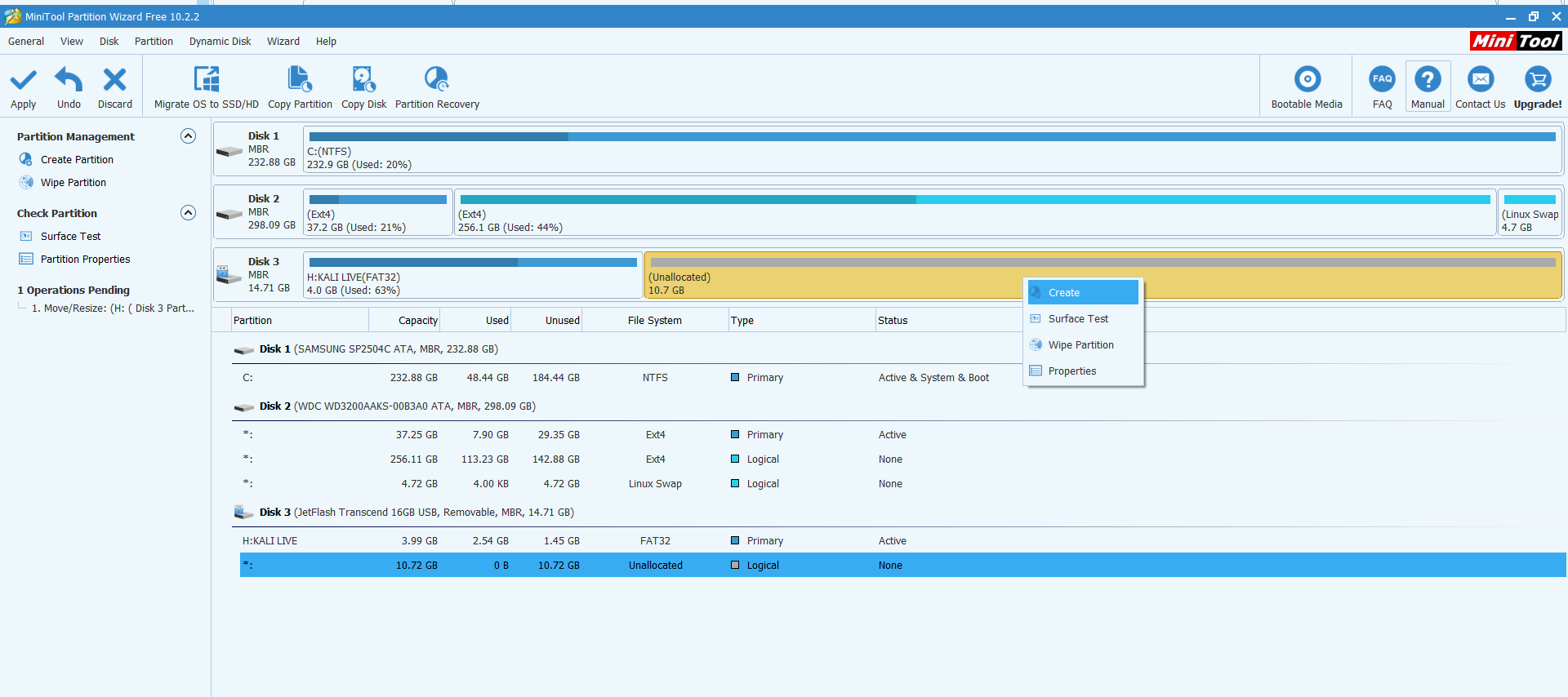Collapse the Partition Management section
This screenshot has width=1568, height=697.
[x=188, y=136]
